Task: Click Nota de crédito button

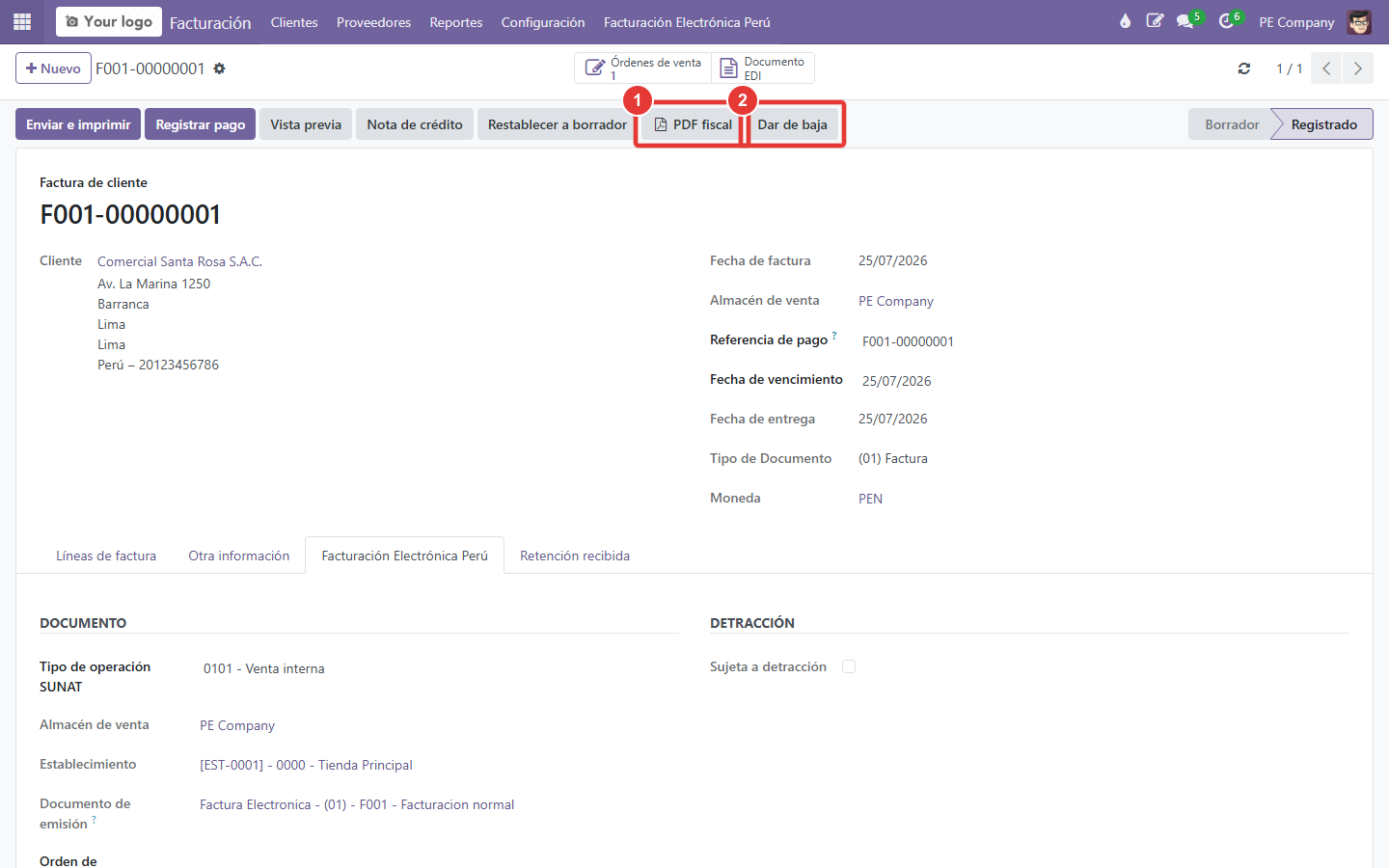Action: 415,124
